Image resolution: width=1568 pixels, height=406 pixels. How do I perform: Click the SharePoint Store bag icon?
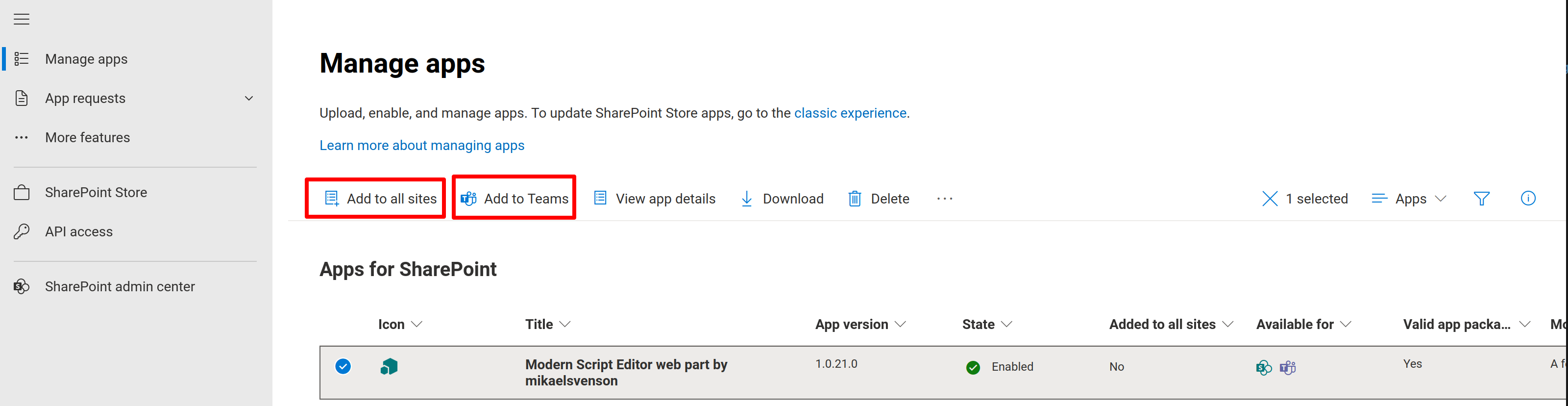[22, 192]
